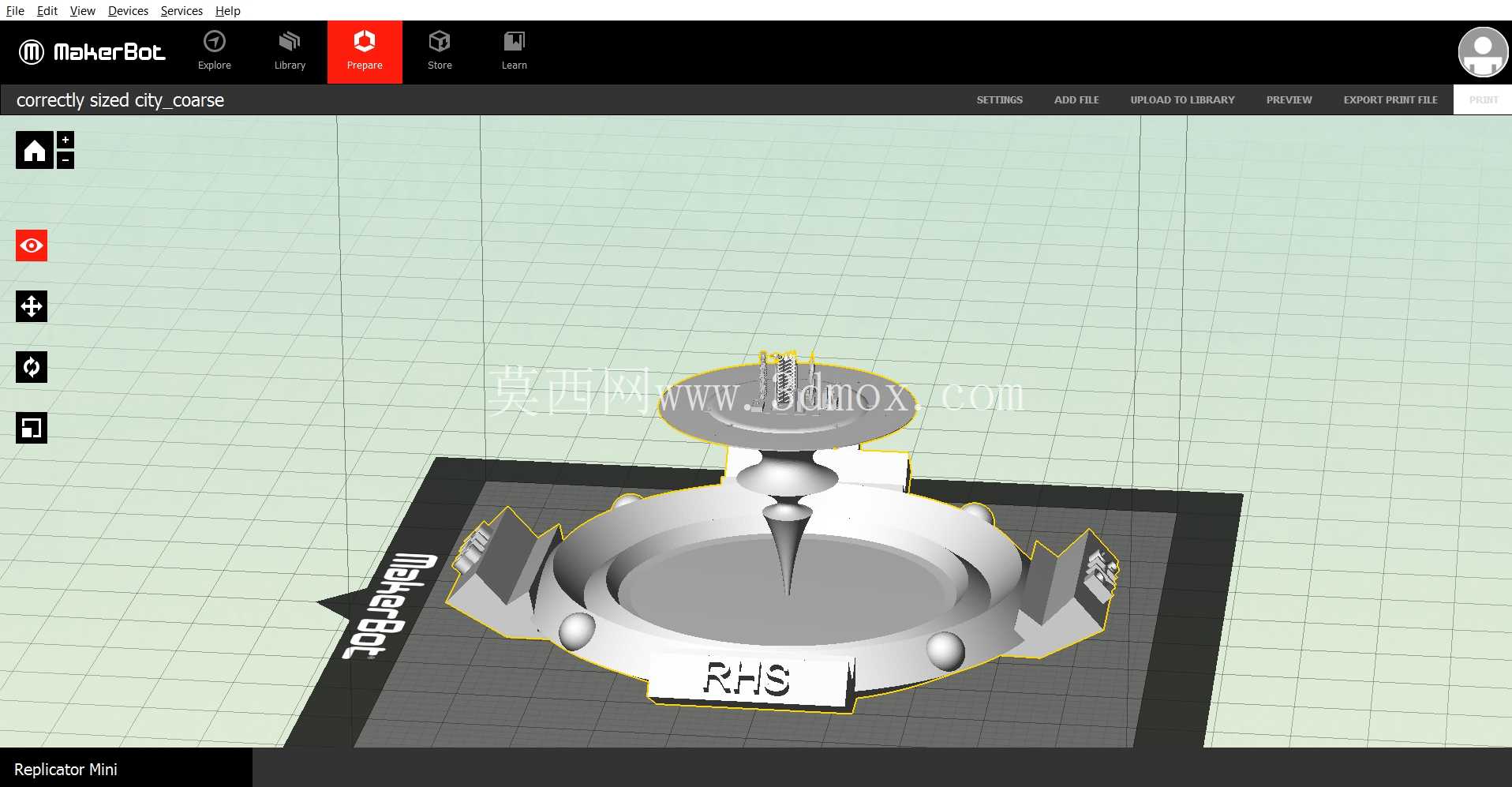Viewport: 1512px width, 787px height.
Task: Open the View menu
Action: click(82, 10)
